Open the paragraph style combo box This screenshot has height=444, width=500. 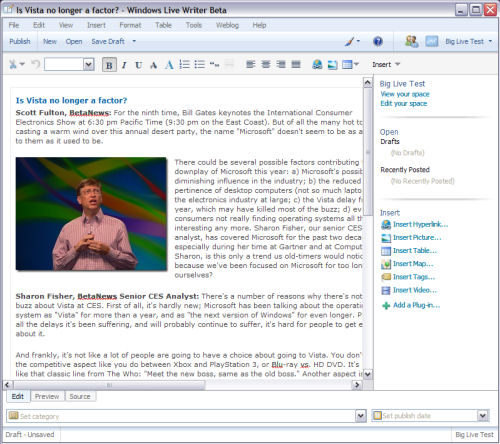[x=69, y=64]
